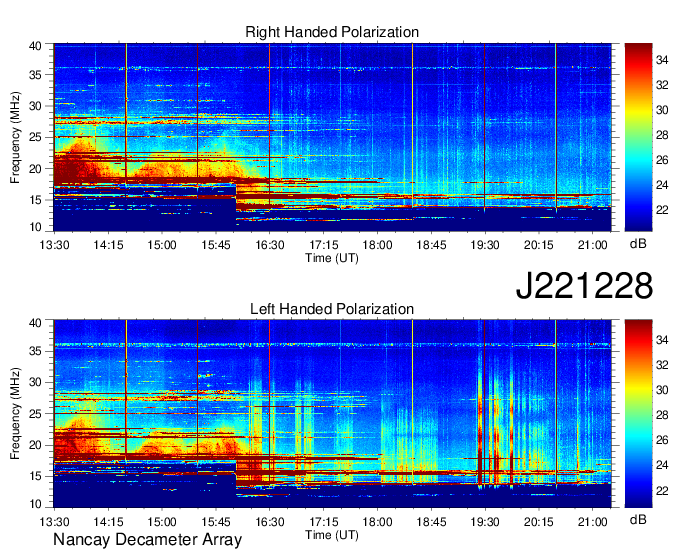Click the upper plot's dB color bar
This screenshot has height=552, width=680.
(x=638, y=137)
